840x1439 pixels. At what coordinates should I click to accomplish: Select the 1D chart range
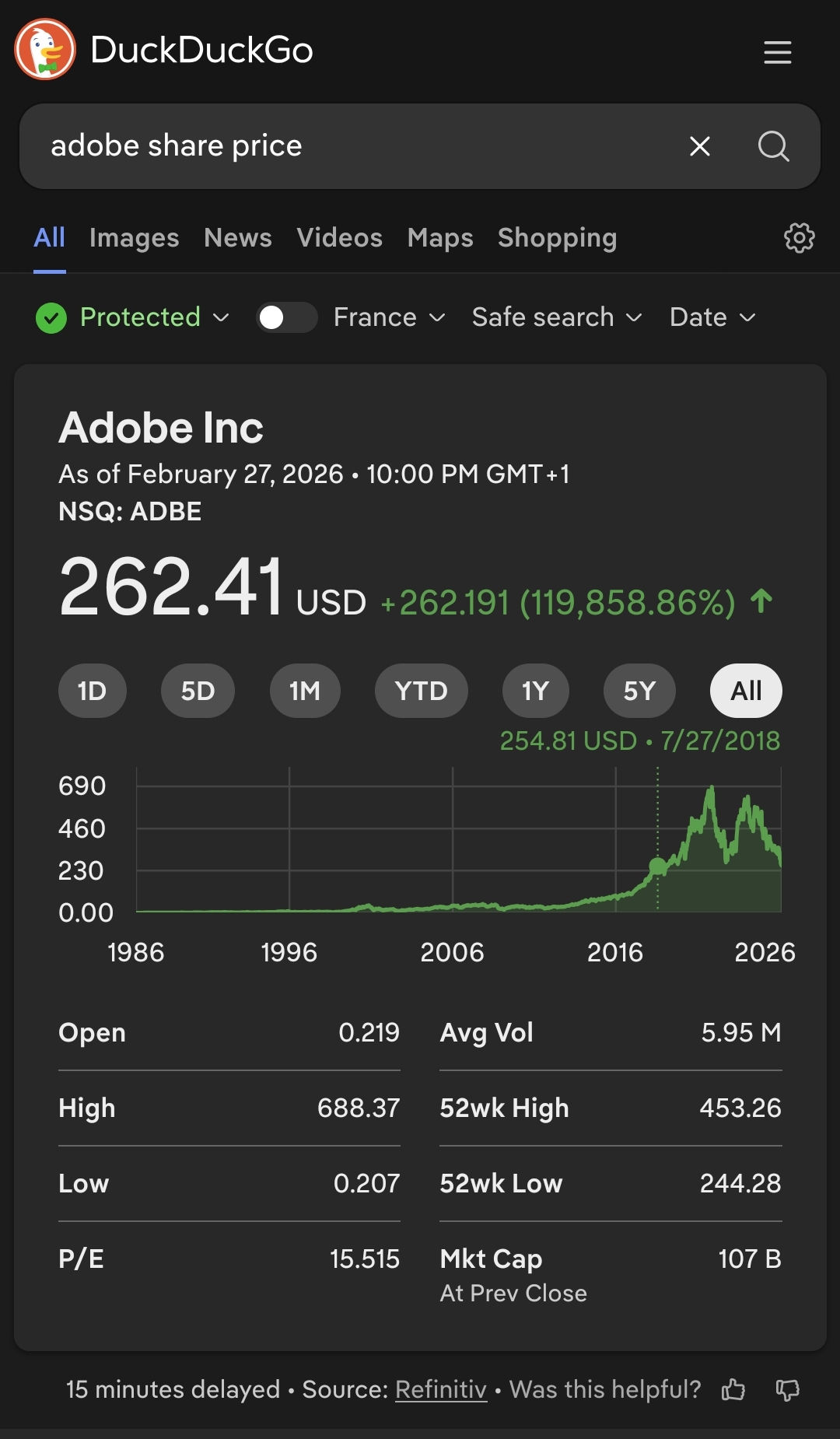[x=92, y=691]
